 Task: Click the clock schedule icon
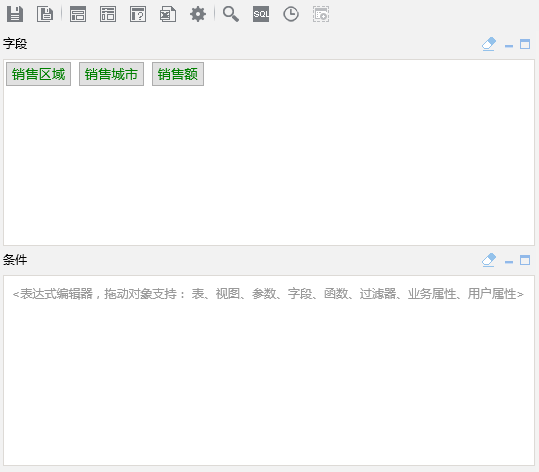[x=291, y=14]
